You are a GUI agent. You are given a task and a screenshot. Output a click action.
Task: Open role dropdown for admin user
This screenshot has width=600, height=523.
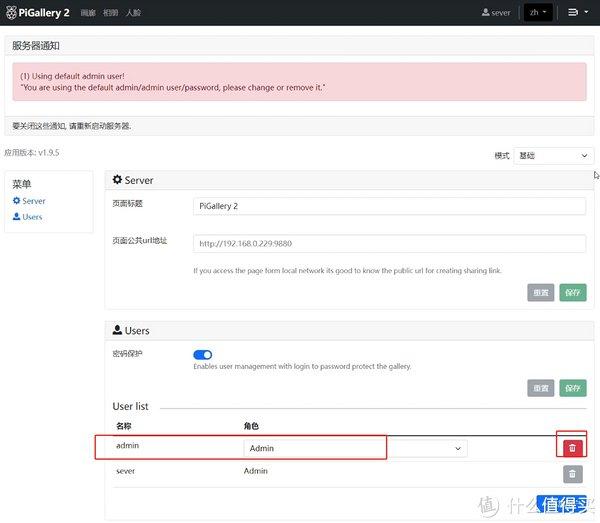point(355,448)
